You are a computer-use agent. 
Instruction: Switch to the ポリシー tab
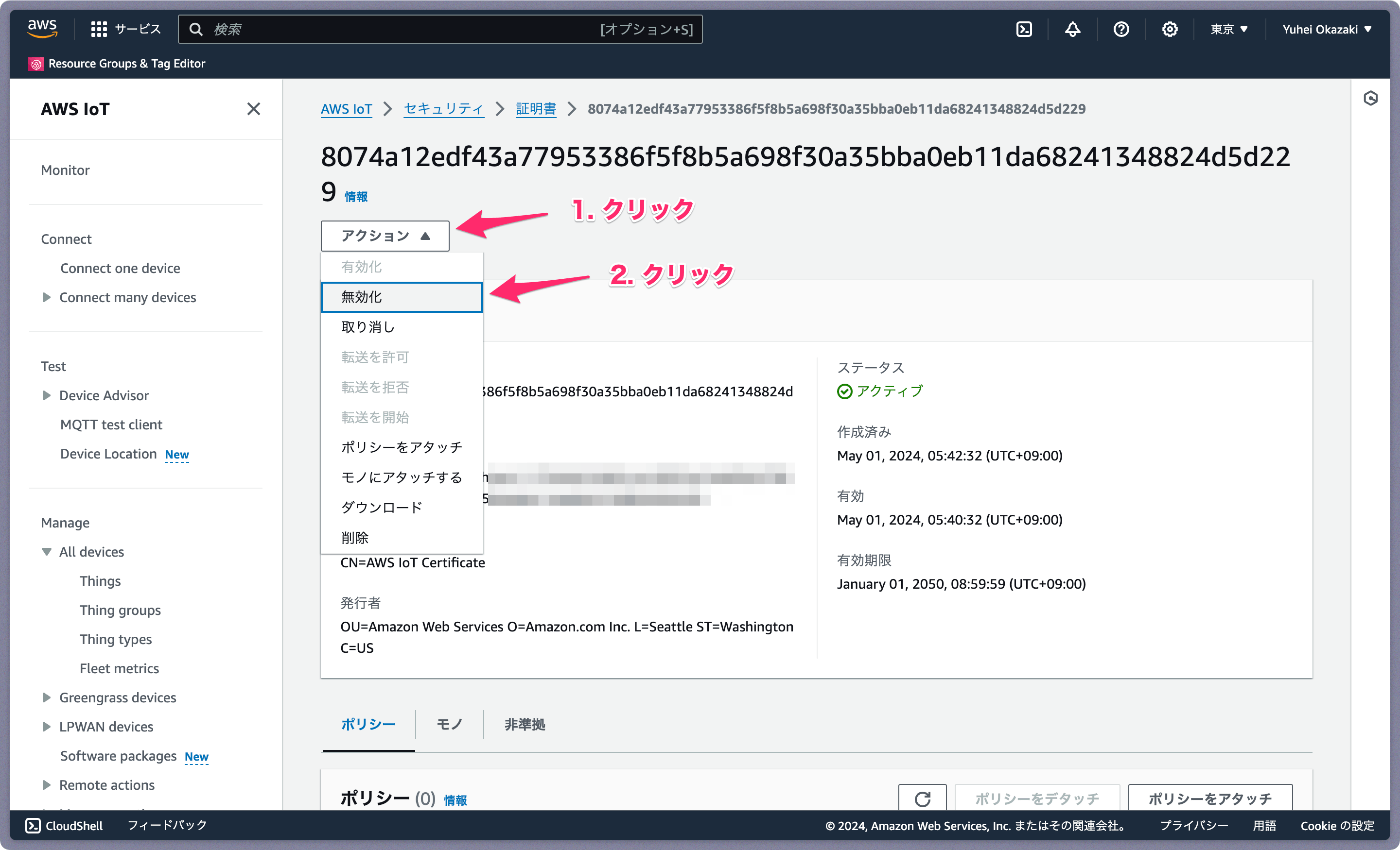click(x=368, y=724)
